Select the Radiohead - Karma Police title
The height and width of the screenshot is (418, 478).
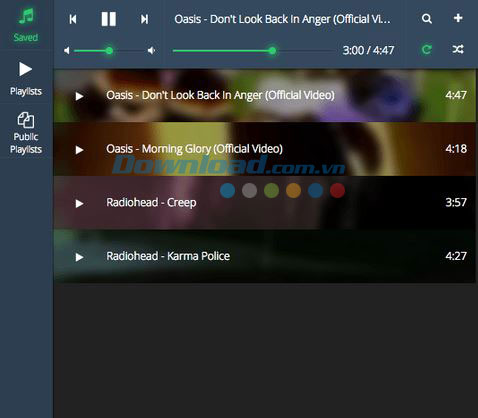[168, 256]
